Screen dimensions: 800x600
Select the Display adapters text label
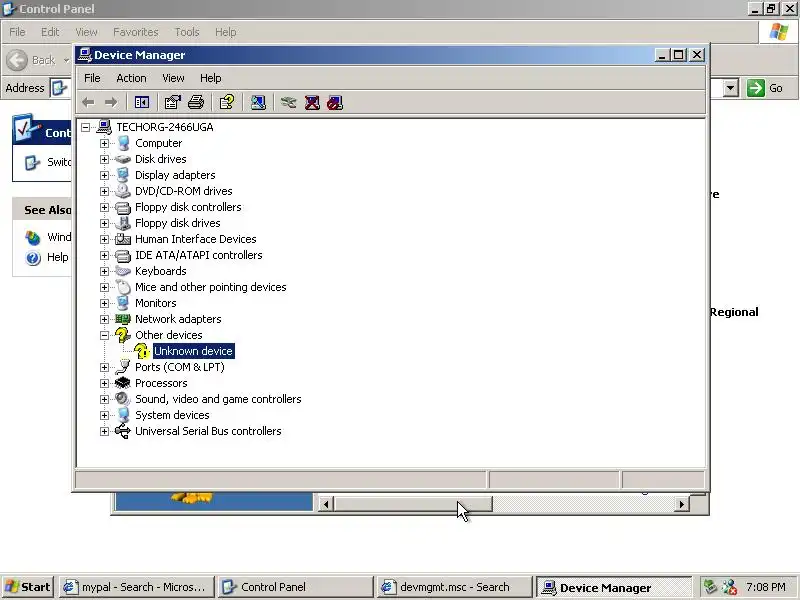tap(175, 175)
